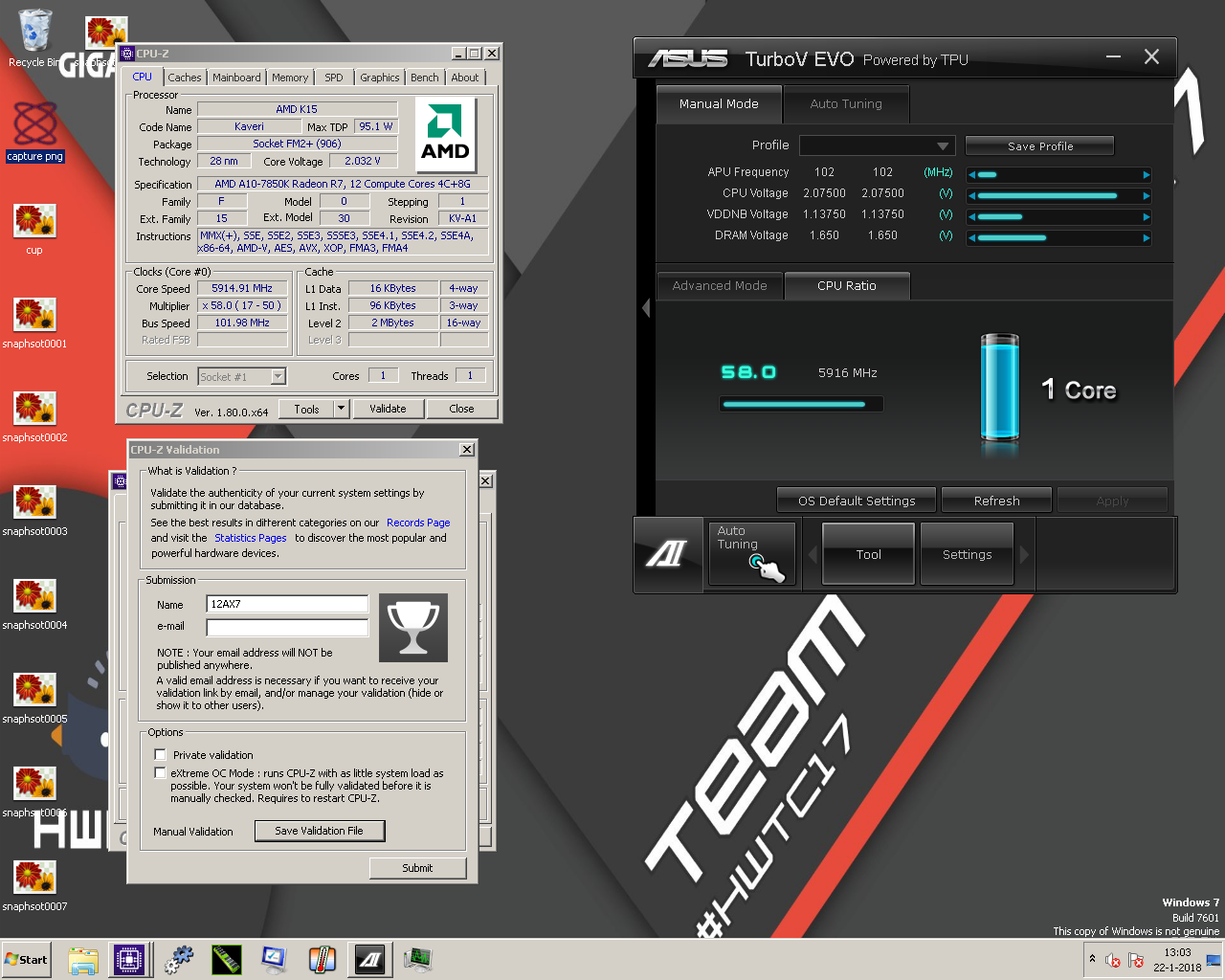This screenshot has height=980, width=1225.
Task: Select the 'capture png' desktop icon
Action: (x=34, y=132)
